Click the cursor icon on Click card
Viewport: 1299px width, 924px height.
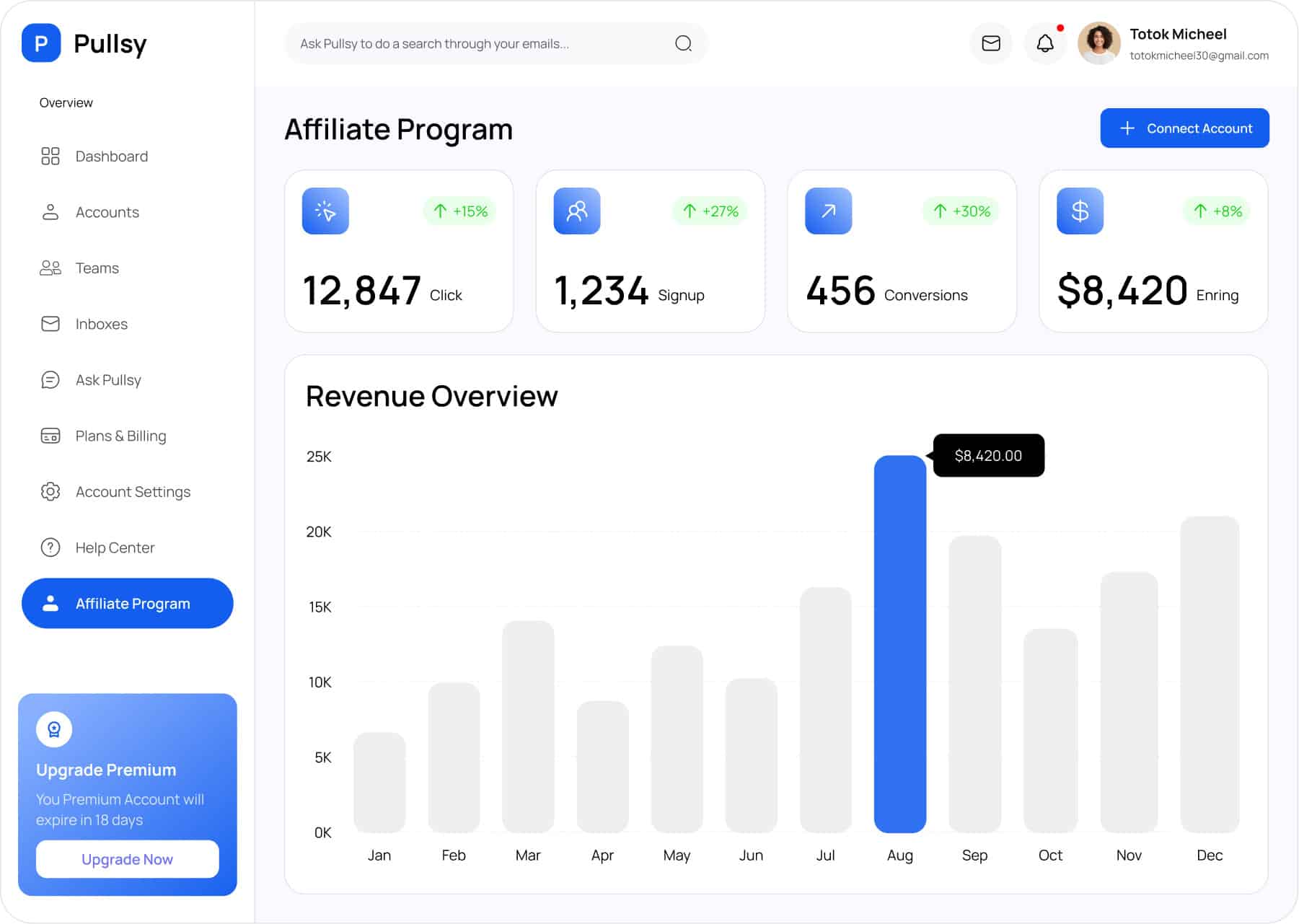(x=325, y=211)
